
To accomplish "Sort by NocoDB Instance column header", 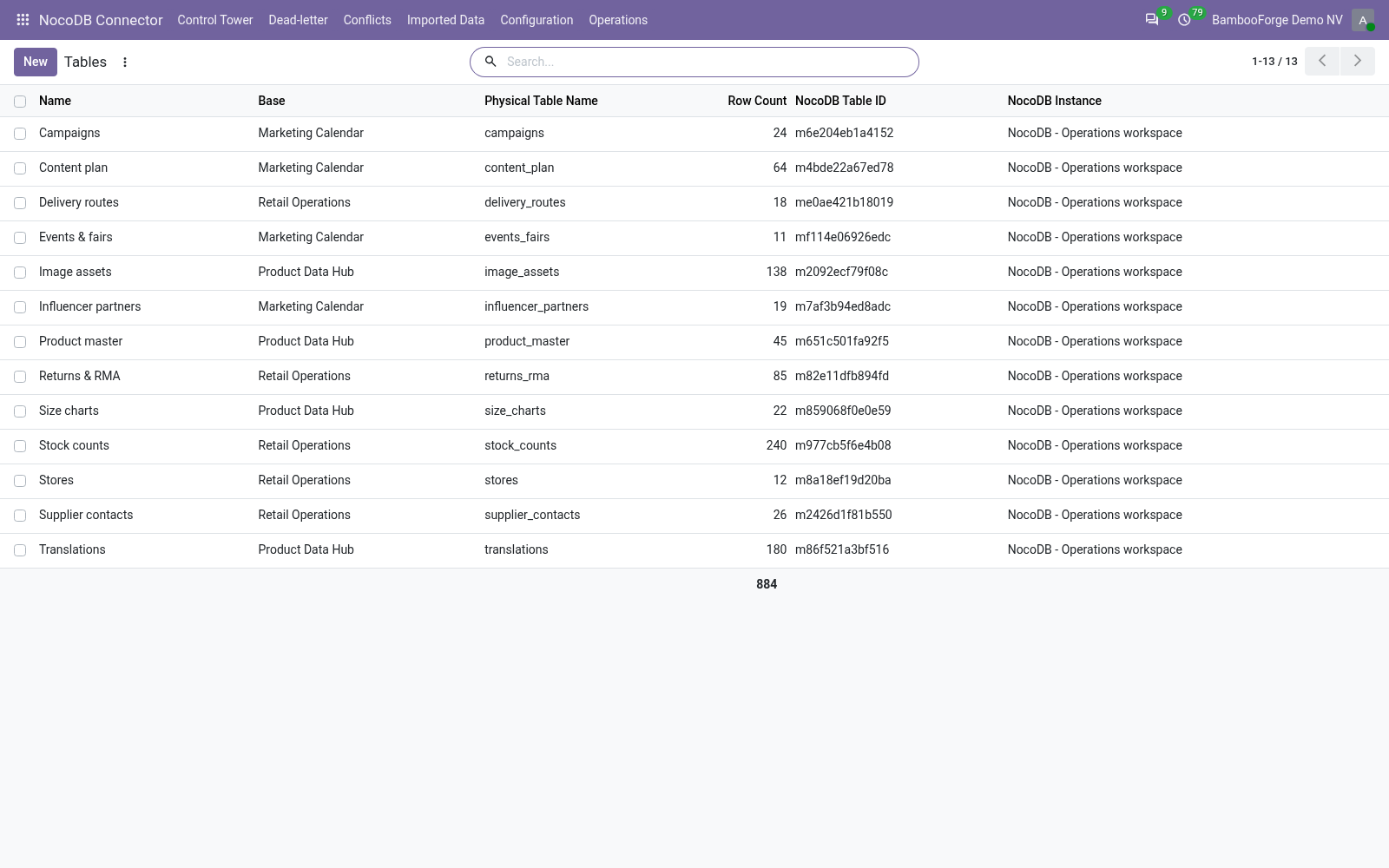I will pyautogui.click(x=1055, y=101).
